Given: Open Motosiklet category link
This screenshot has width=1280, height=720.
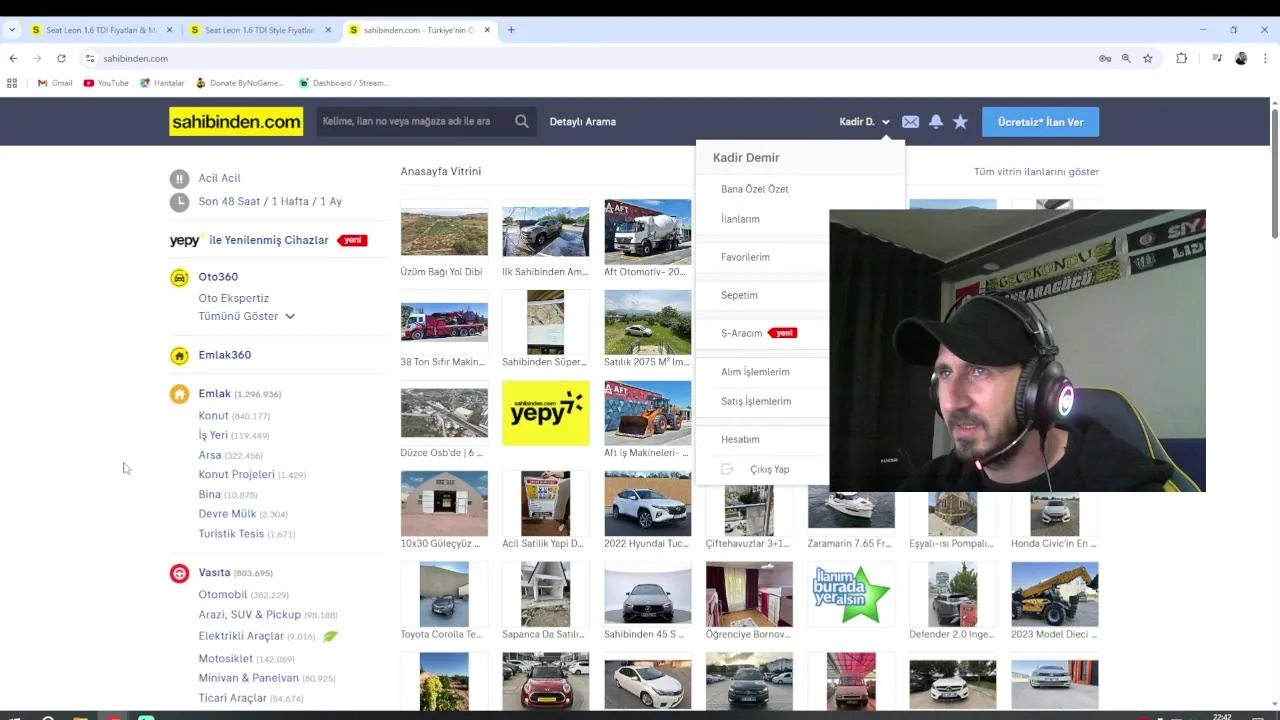Looking at the screenshot, I should click(225, 659).
